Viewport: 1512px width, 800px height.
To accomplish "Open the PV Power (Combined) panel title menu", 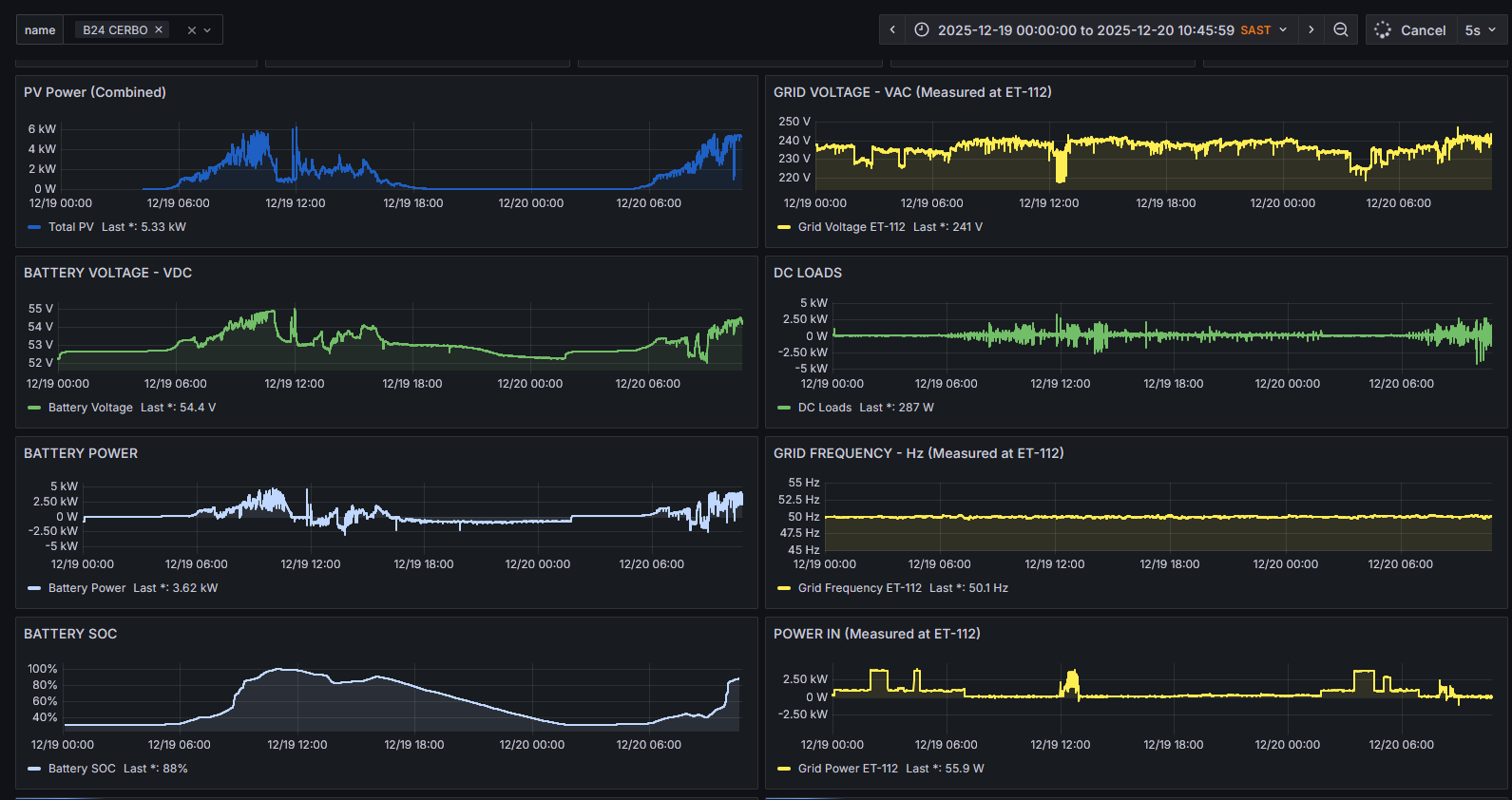I will (95, 92).
